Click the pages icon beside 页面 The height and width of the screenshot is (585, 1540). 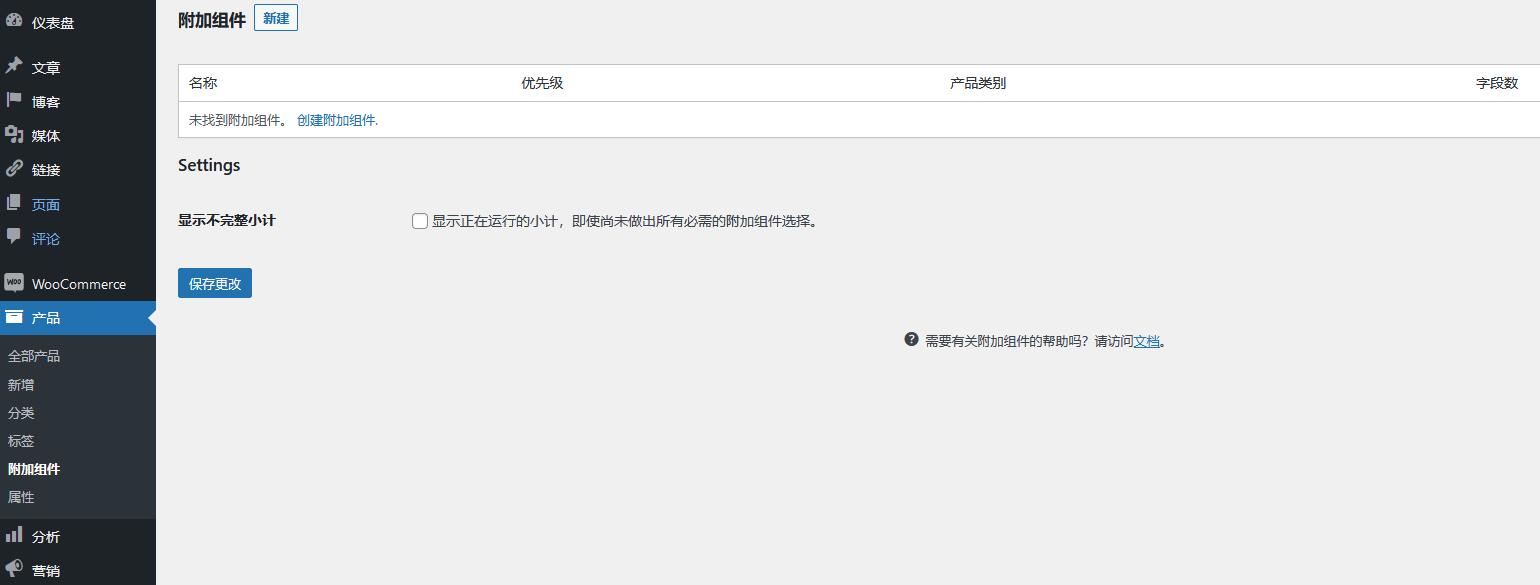(14, 203)
